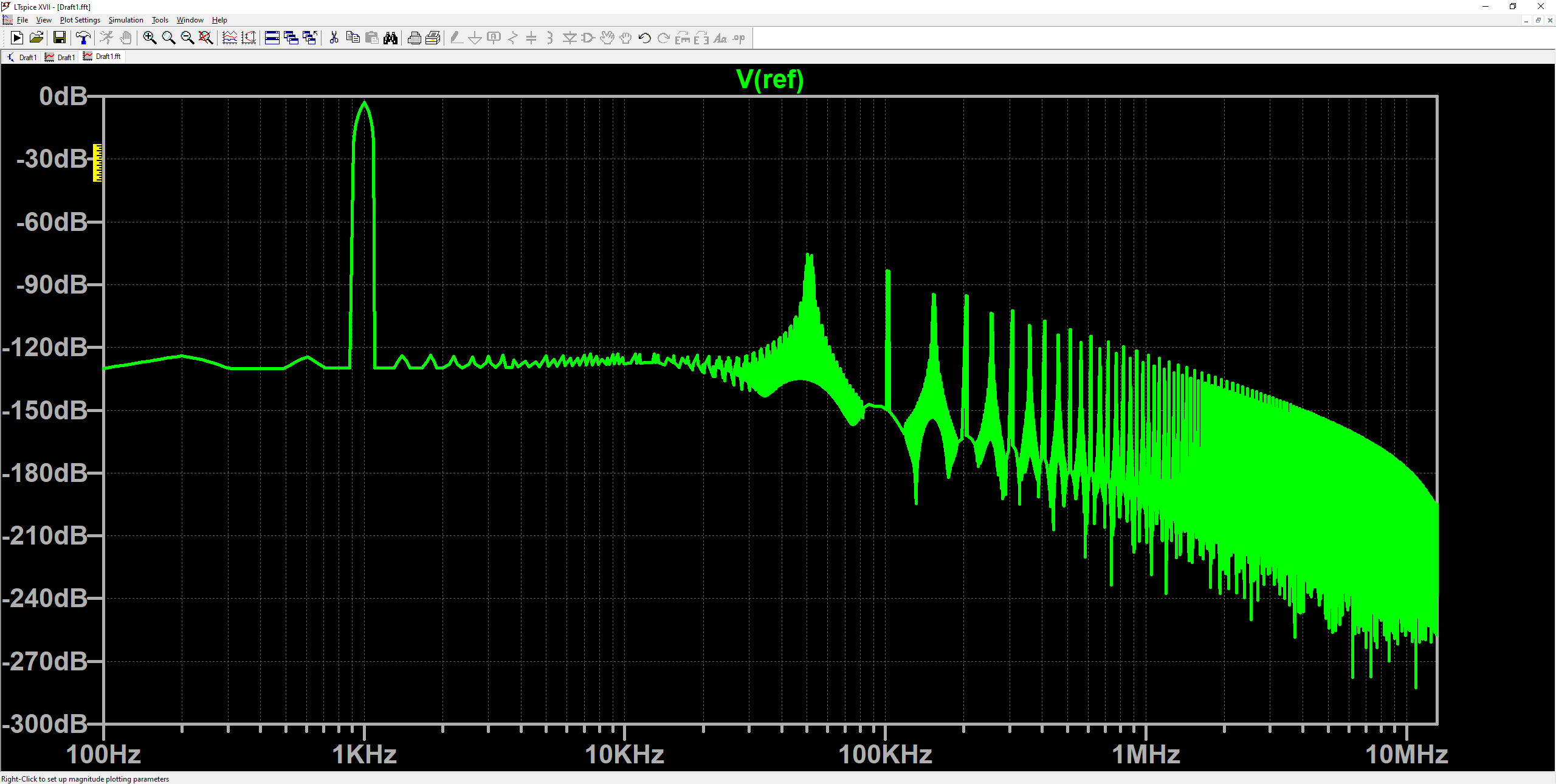Save using the floppy disk icon
This screenshot has height=784, width=1556.
click(60, 38)
